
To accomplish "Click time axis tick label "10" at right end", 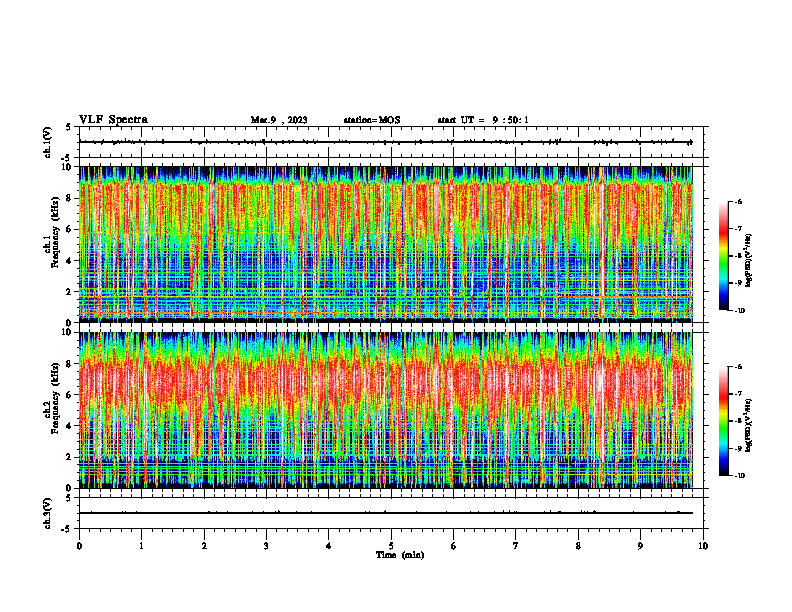I will pos(703,546).
